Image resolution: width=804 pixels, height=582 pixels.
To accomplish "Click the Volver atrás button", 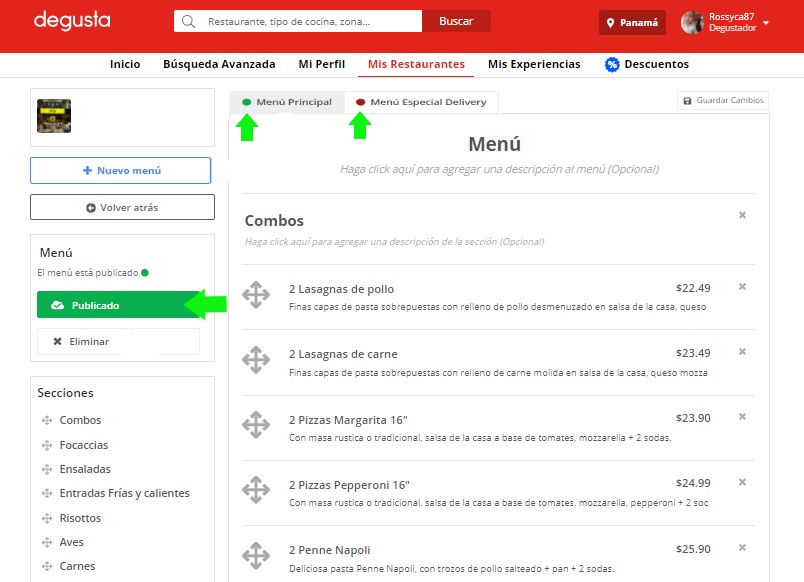I will tap(122, 207).
